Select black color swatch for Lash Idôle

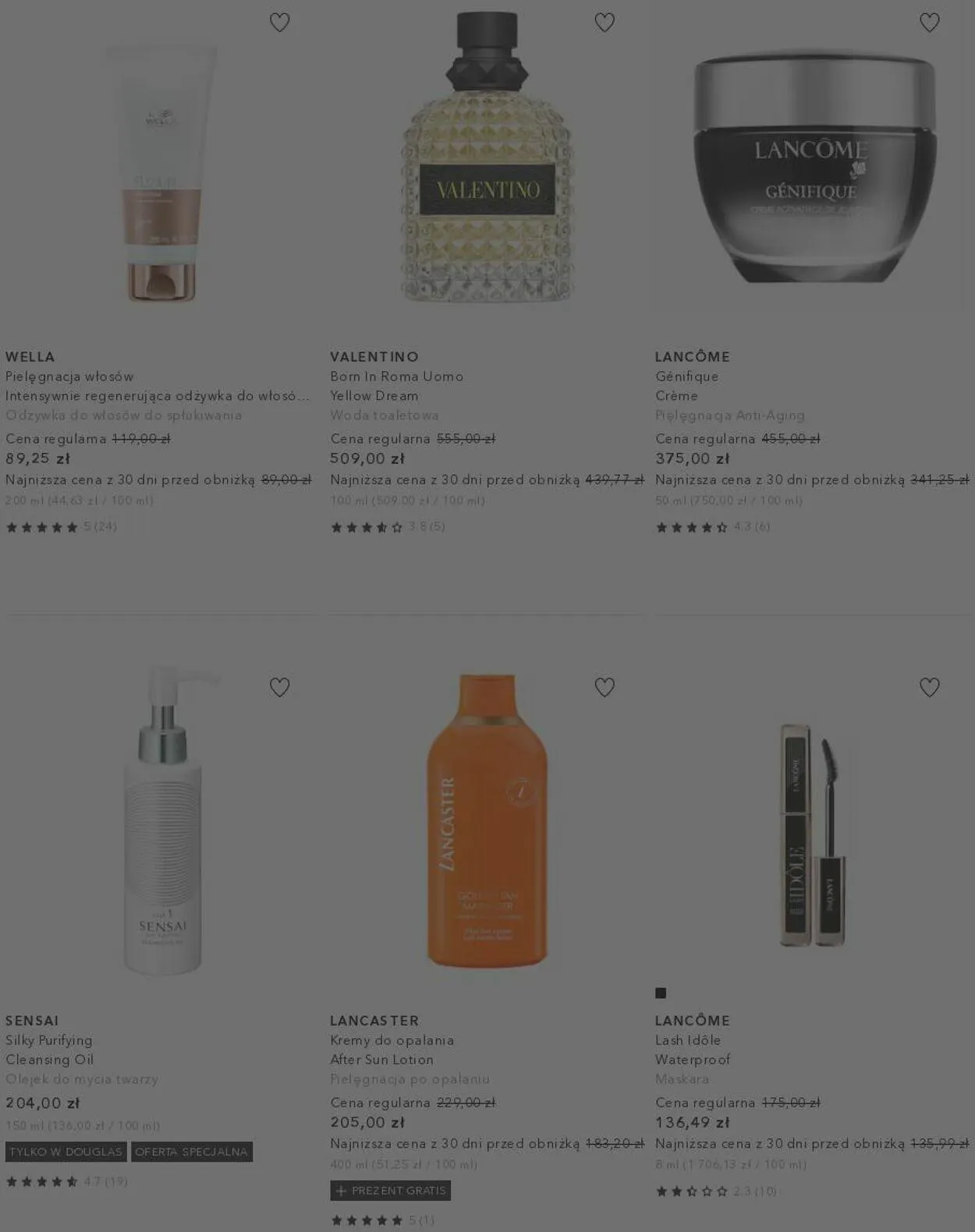click(x=661, y=993)
